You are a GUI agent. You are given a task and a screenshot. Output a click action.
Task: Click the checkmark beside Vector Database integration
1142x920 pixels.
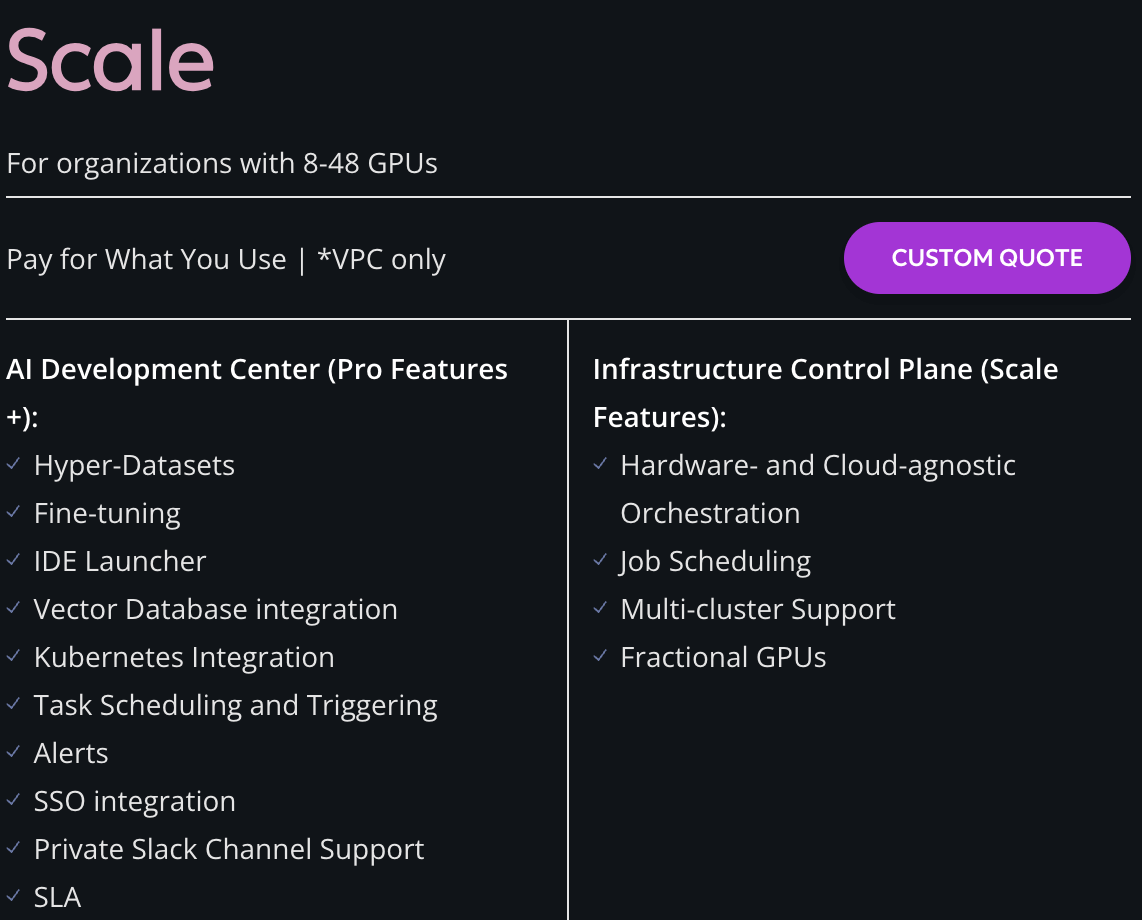pos(13,609)
